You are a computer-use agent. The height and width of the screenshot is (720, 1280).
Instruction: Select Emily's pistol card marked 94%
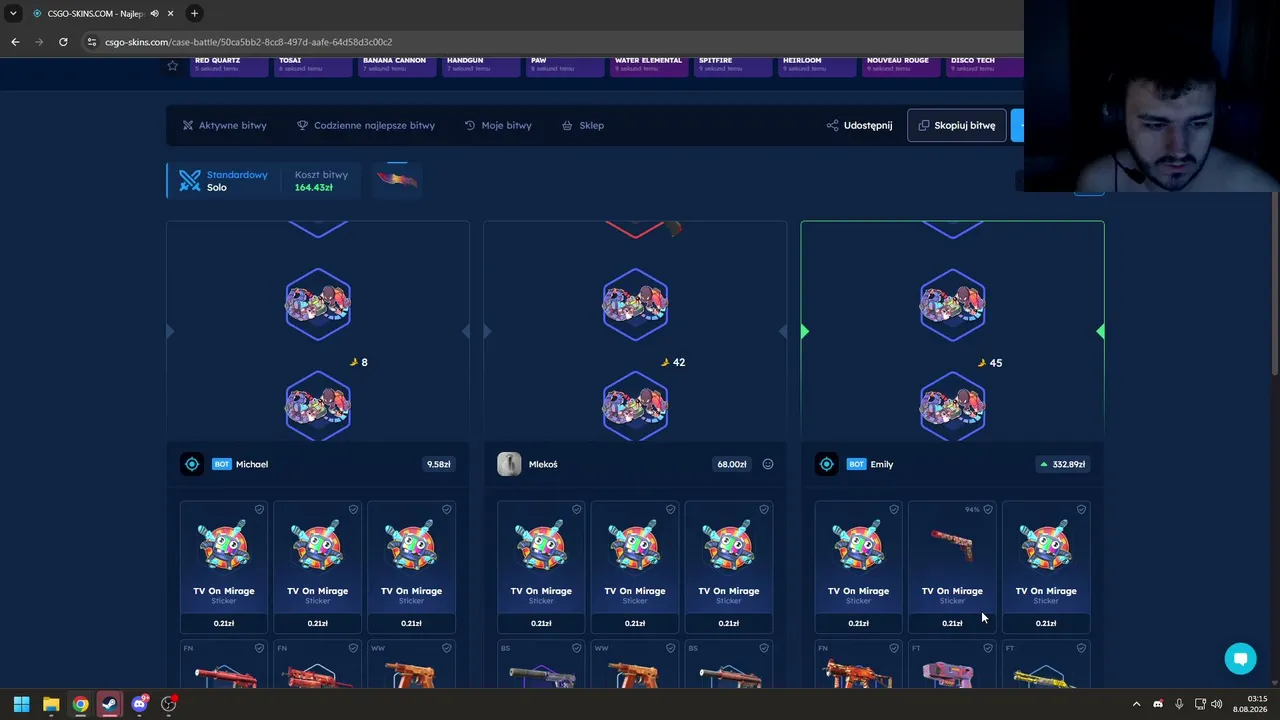point(952,567)
